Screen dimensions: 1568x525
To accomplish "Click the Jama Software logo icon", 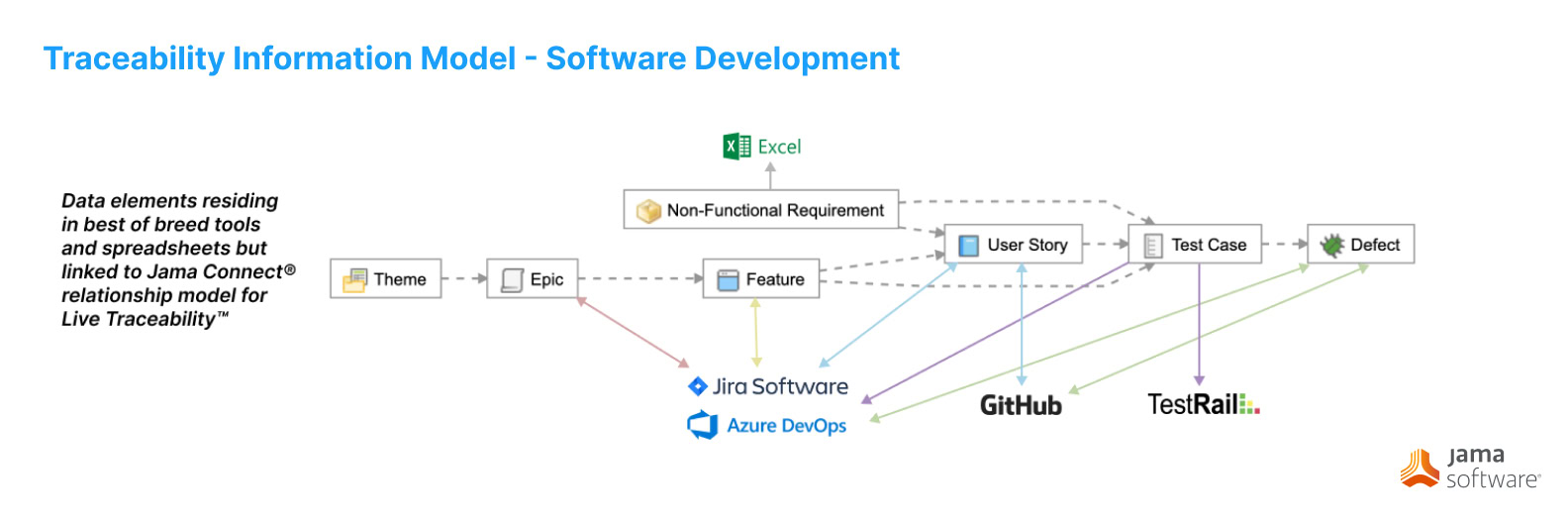I will (x=1420, y=469).
